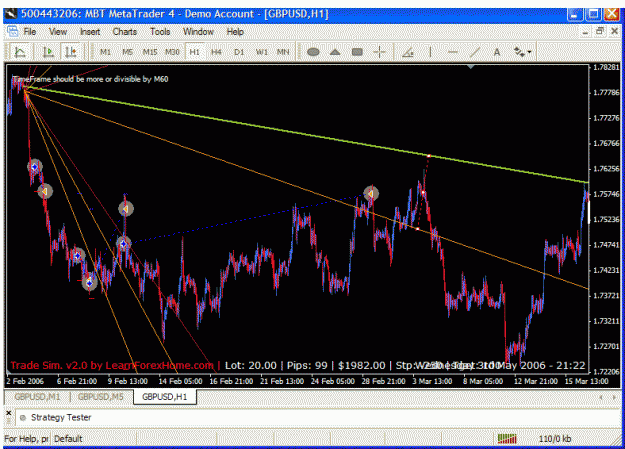Close the Strategy Tester panel with x
The height and width of the screenshot is (449, 625).
pos(8,413)
